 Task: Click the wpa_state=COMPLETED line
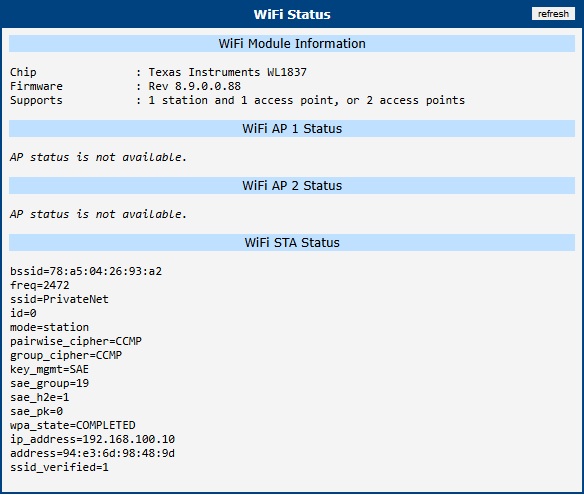click(x=73, y=425)
